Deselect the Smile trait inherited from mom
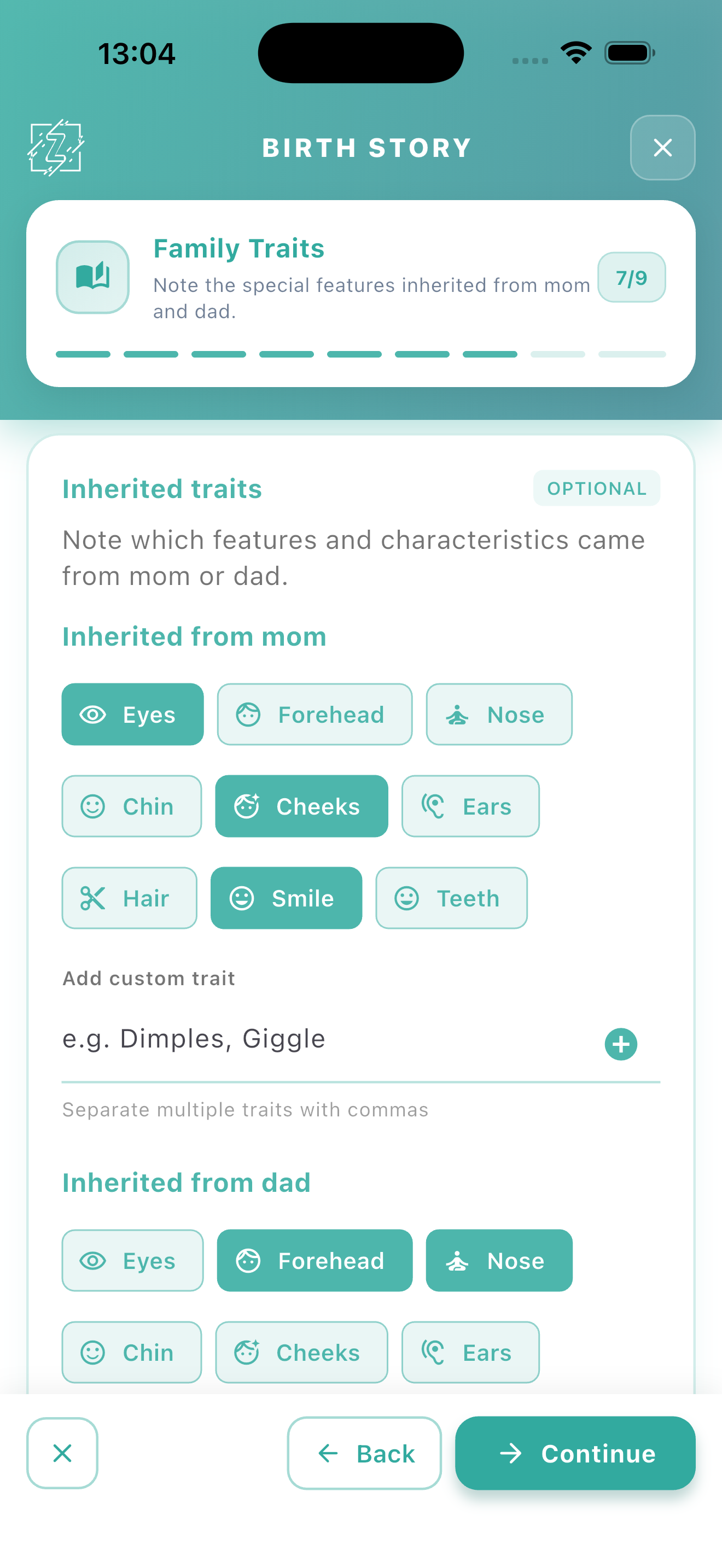This screenshot has height=1568, width=722. (286, 897)
